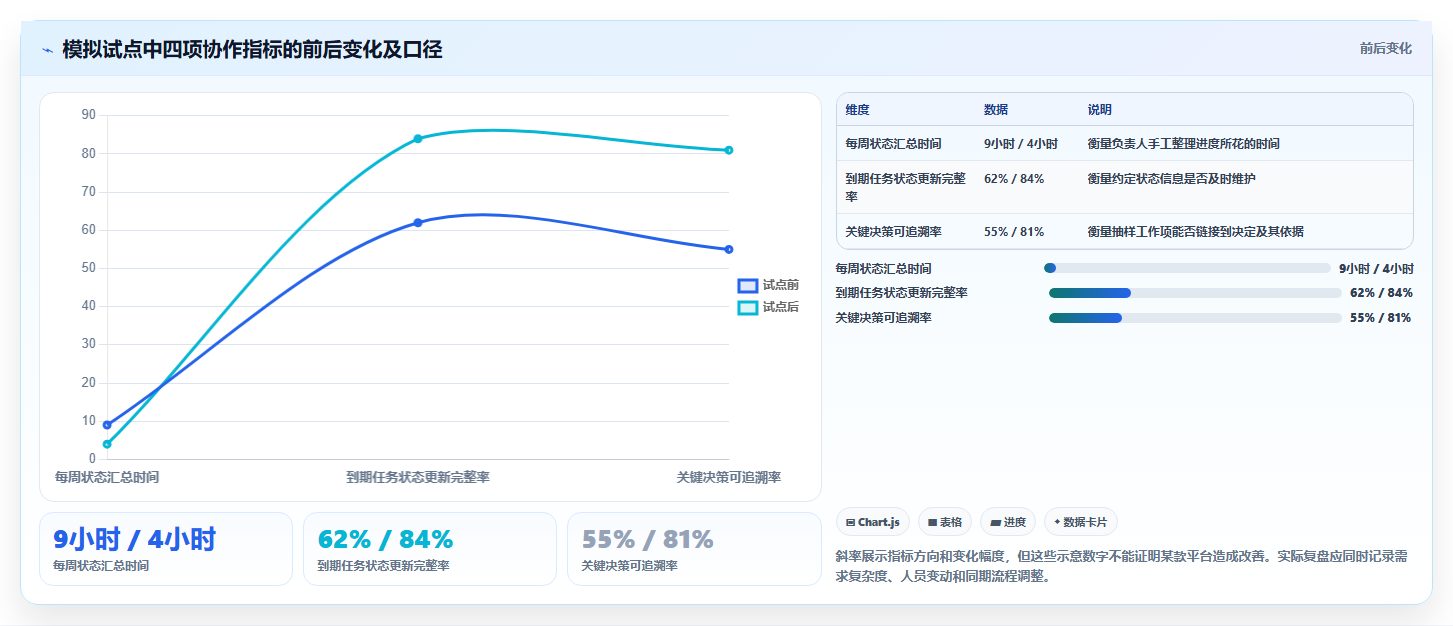Click the 维度 column header
This screenshot has width=1453, height=626.
(x=857, y=110)
